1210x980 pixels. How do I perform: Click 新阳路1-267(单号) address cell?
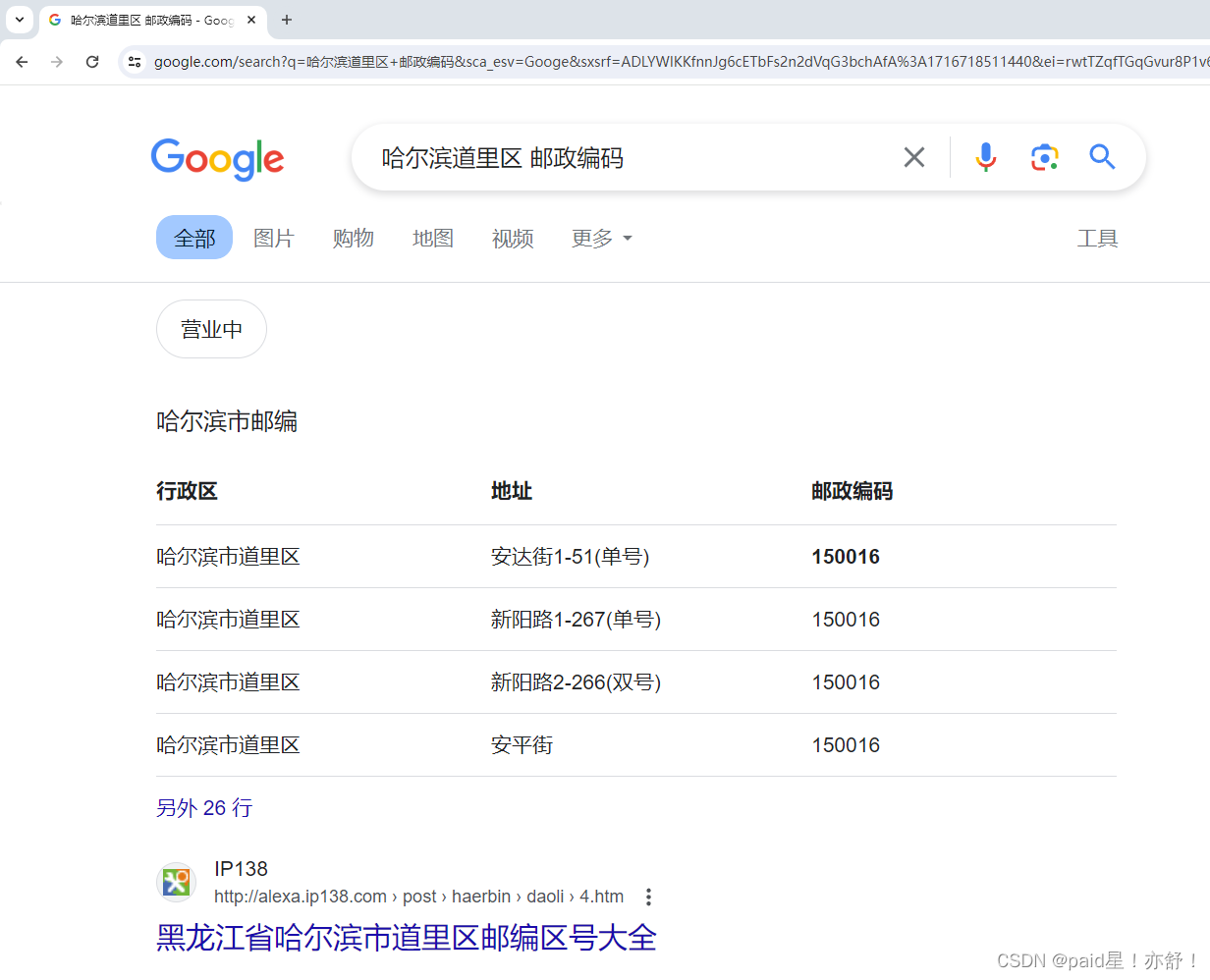577,620
